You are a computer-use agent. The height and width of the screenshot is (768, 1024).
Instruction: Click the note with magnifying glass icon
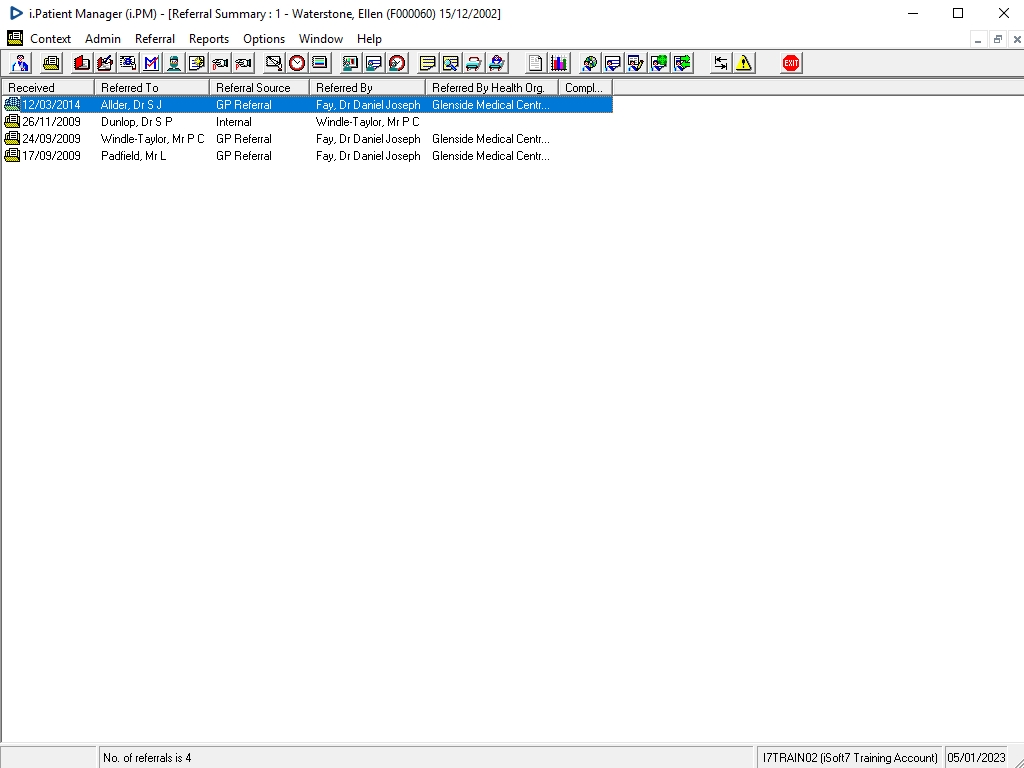point(451,63)
